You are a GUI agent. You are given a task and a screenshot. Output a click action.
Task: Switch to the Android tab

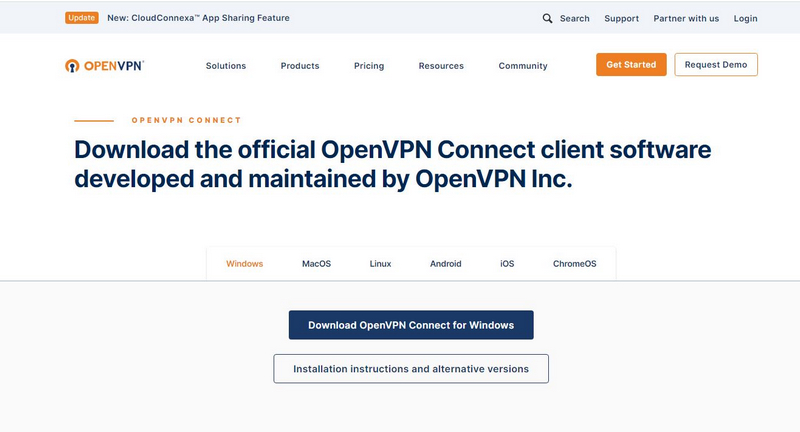[445, 264]
